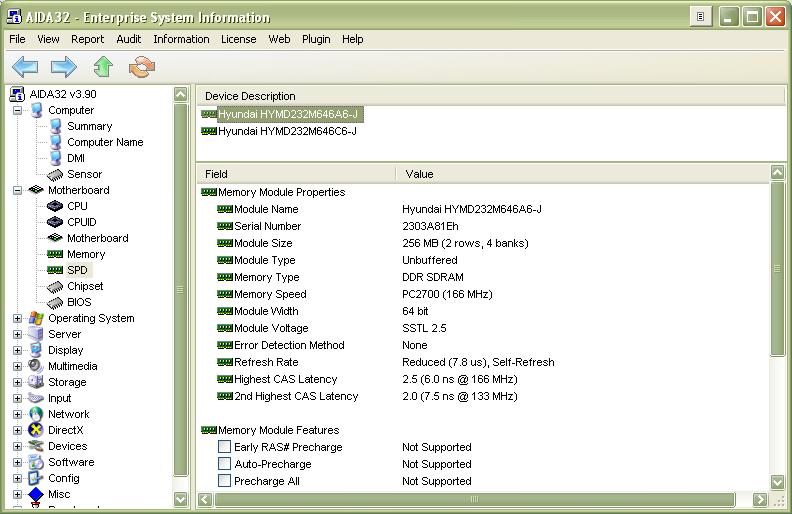Click the tree panel vertical scrollbar thumb
Viewport: 792px width, 514px height.
coord(180,289)
